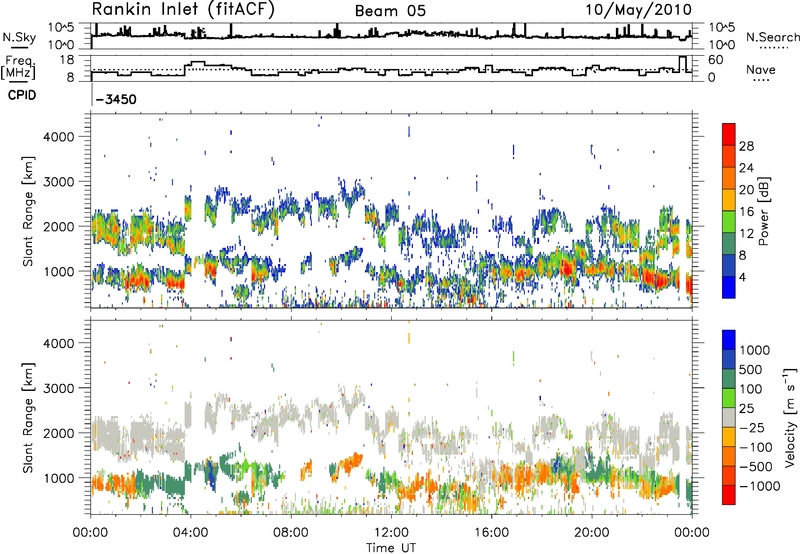Click the red segment of power colorbar
Image resolution: width=800 pixels, height=554 pixels.
pyautogui.click(x=729, y=134)
